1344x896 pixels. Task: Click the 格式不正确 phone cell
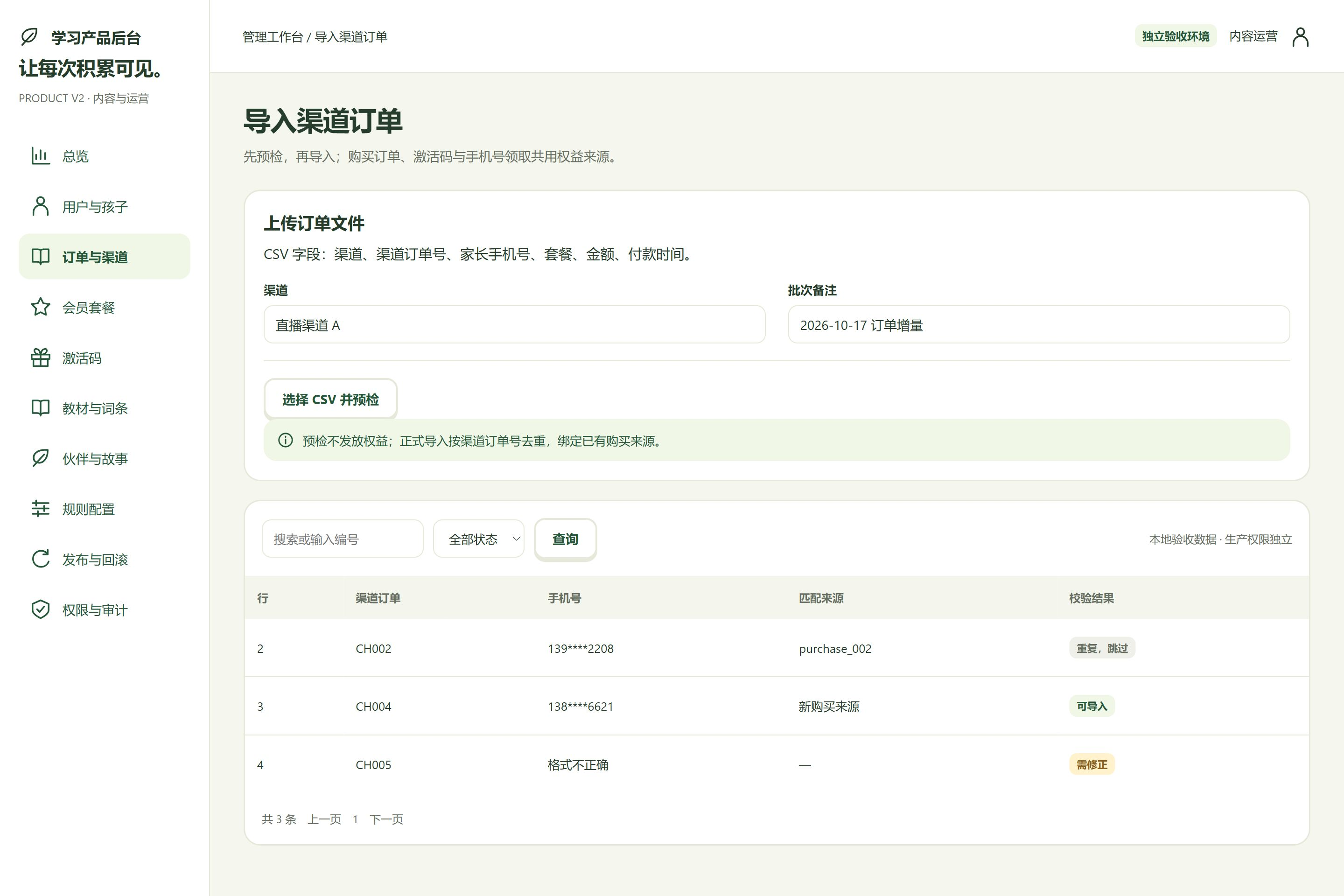pos(578,764)
